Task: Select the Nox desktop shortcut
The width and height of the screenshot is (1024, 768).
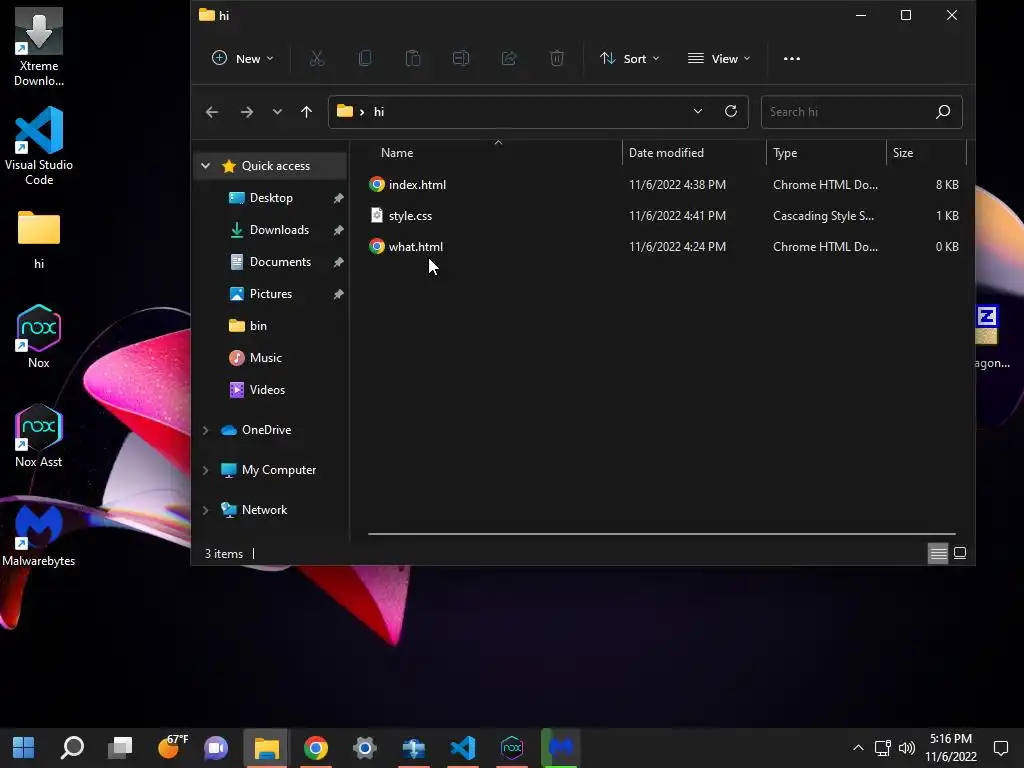Action: pyautogui.click(x=39, y=337)
